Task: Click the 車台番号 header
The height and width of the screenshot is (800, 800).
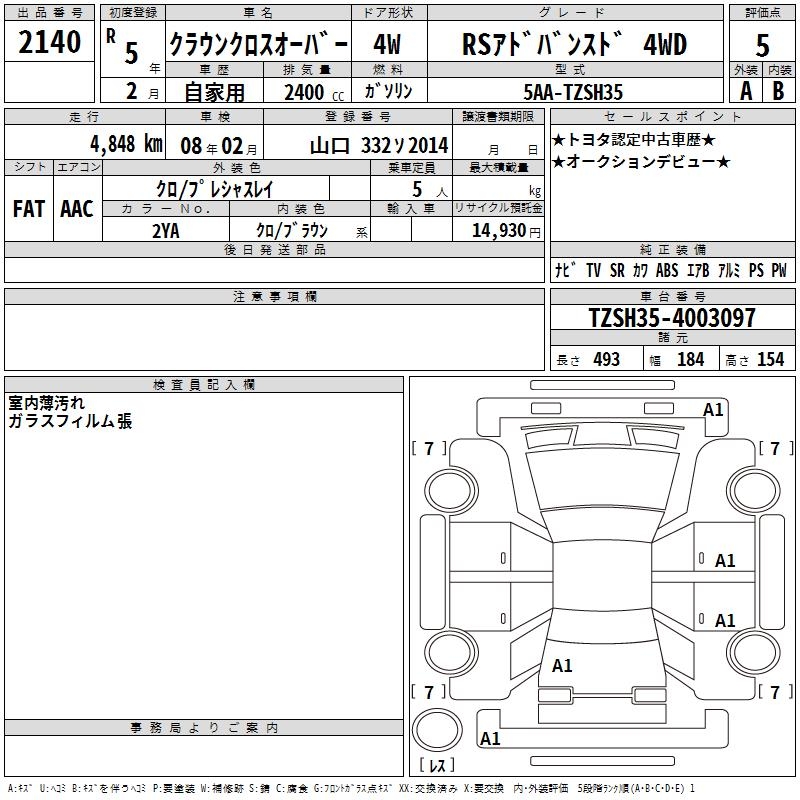Action: pos(672,296)
